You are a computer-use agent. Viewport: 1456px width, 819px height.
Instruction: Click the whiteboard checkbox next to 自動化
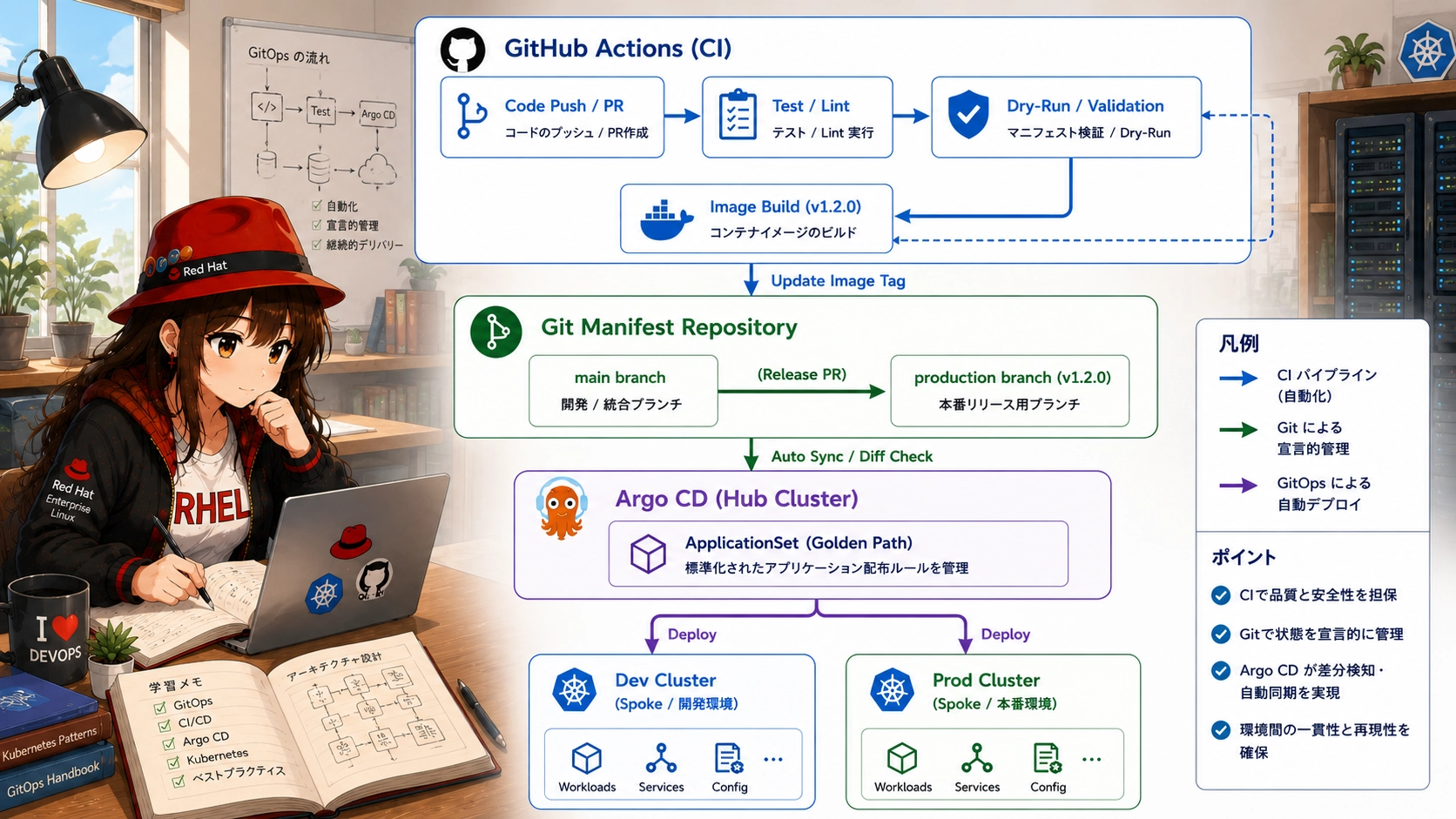click(x=317, y=205)
